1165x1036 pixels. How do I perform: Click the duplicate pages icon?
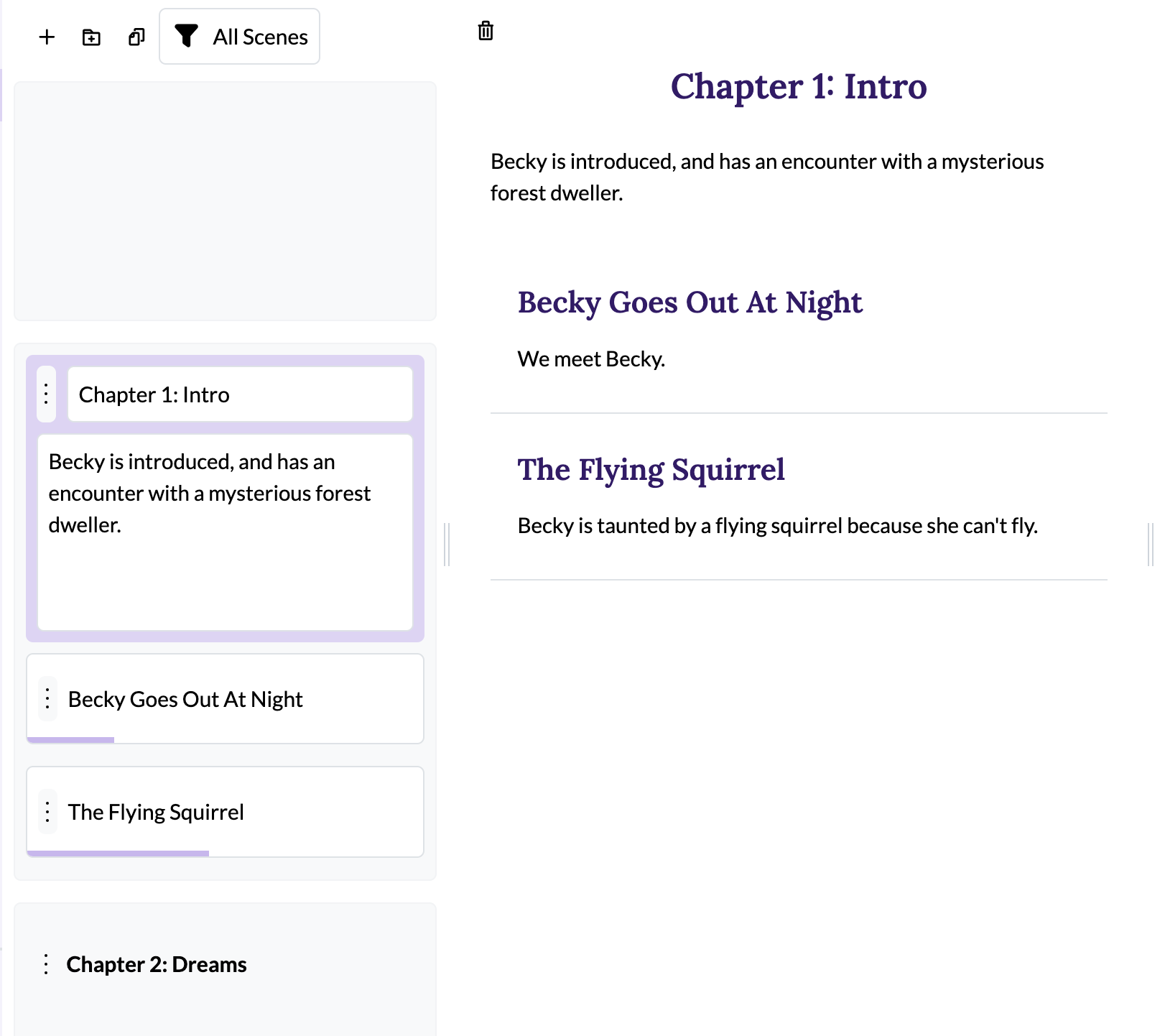pyautogui.click(x=136, y=37)
